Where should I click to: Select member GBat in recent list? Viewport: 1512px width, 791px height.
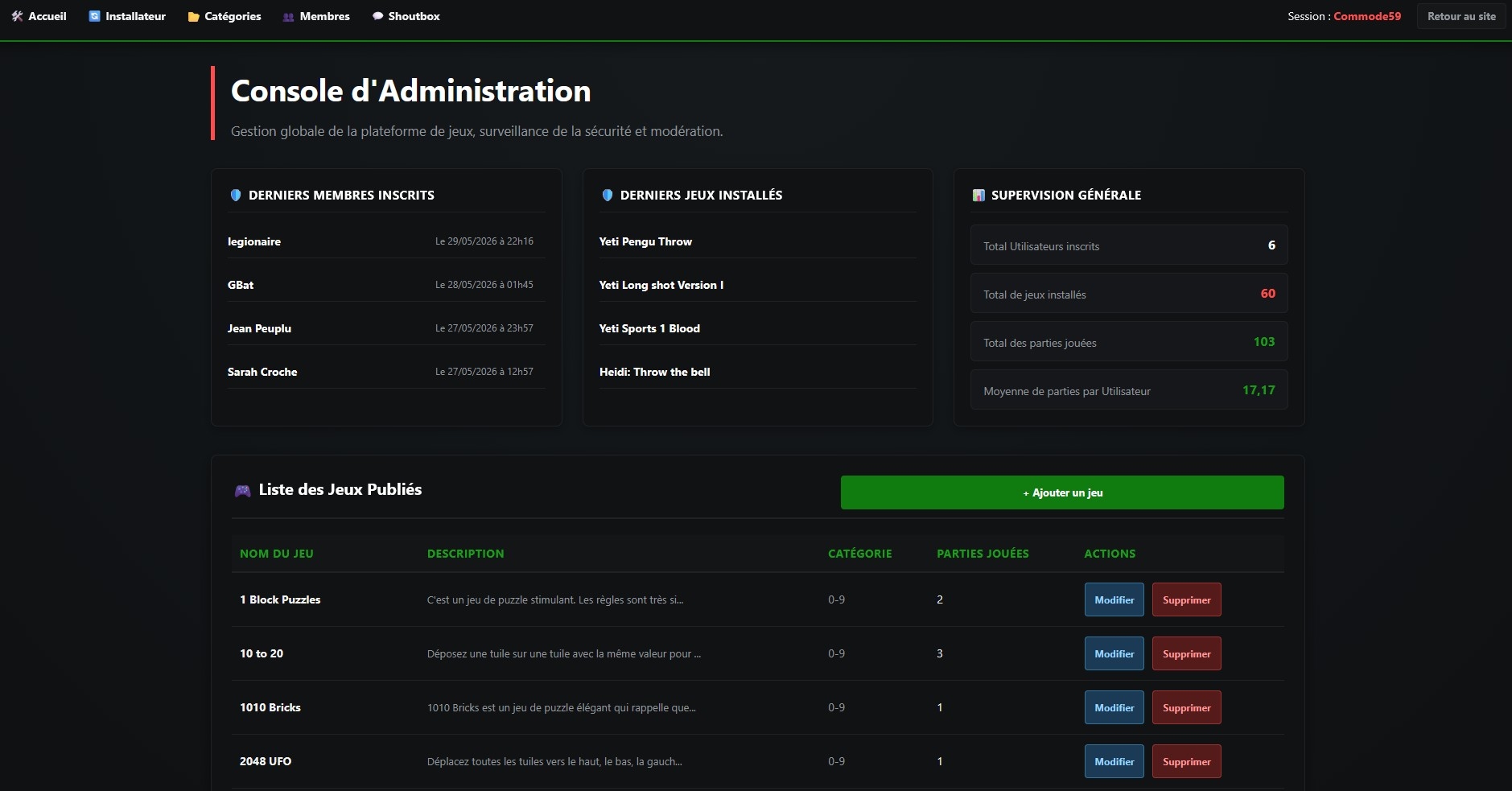coord(241,285)
